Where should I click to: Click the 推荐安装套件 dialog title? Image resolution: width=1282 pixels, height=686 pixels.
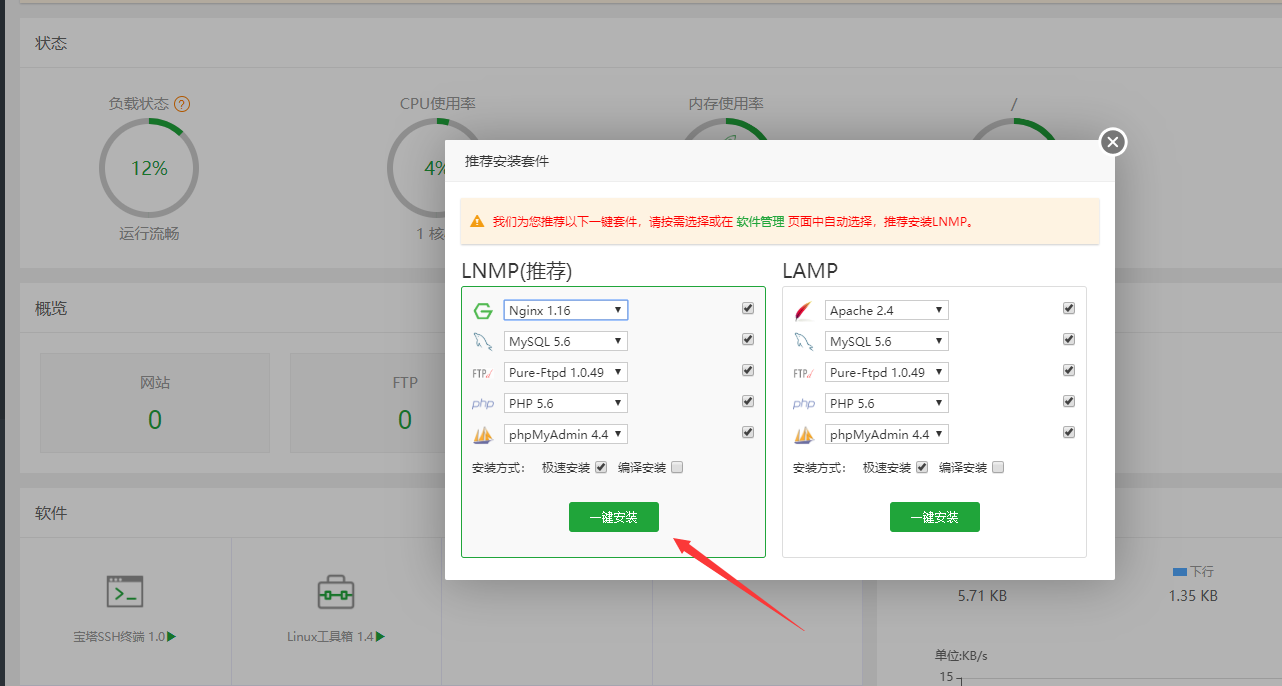click(507, 161)
